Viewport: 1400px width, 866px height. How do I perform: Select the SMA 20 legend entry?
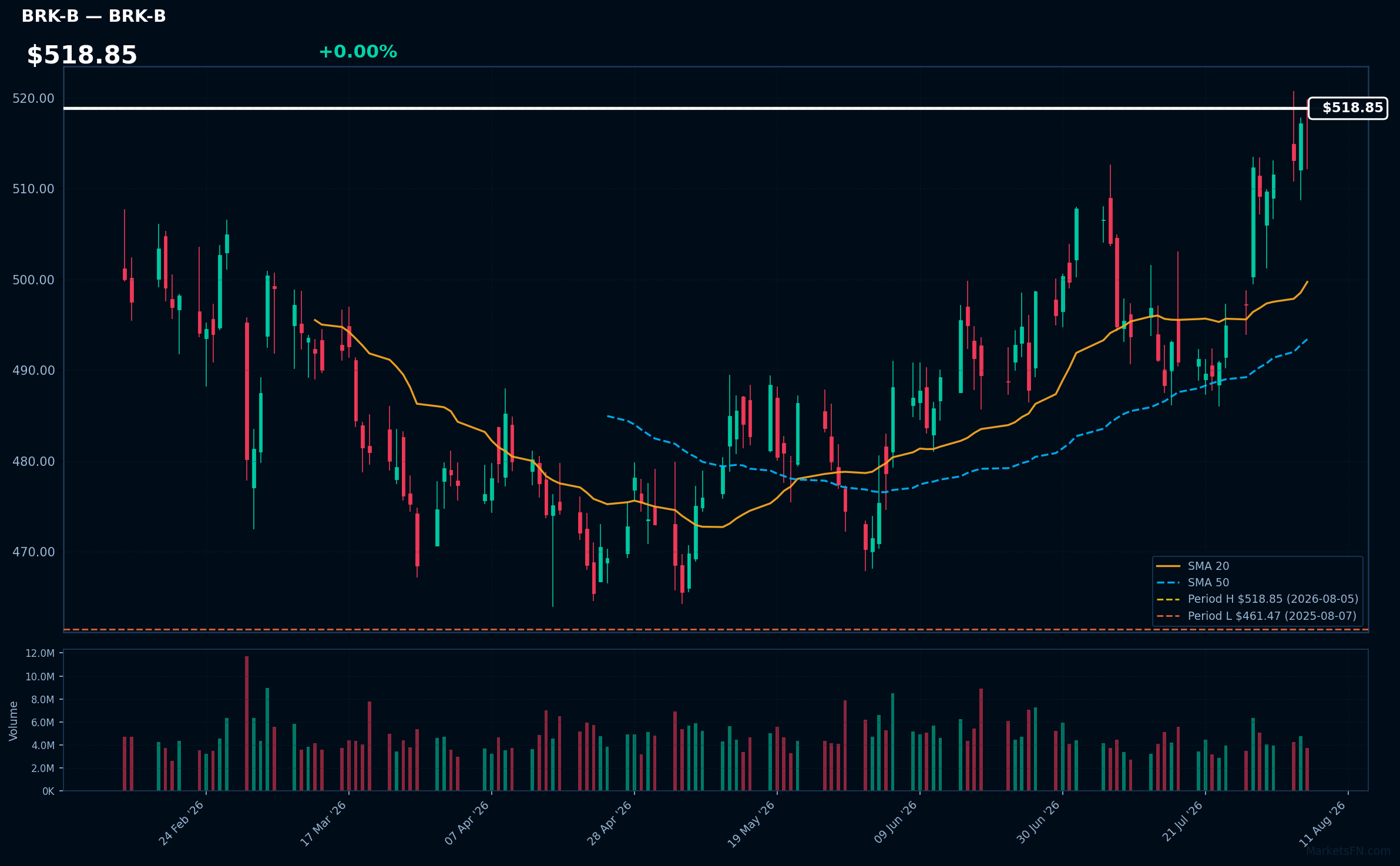pyautogui.click(x=1193, y=566)
